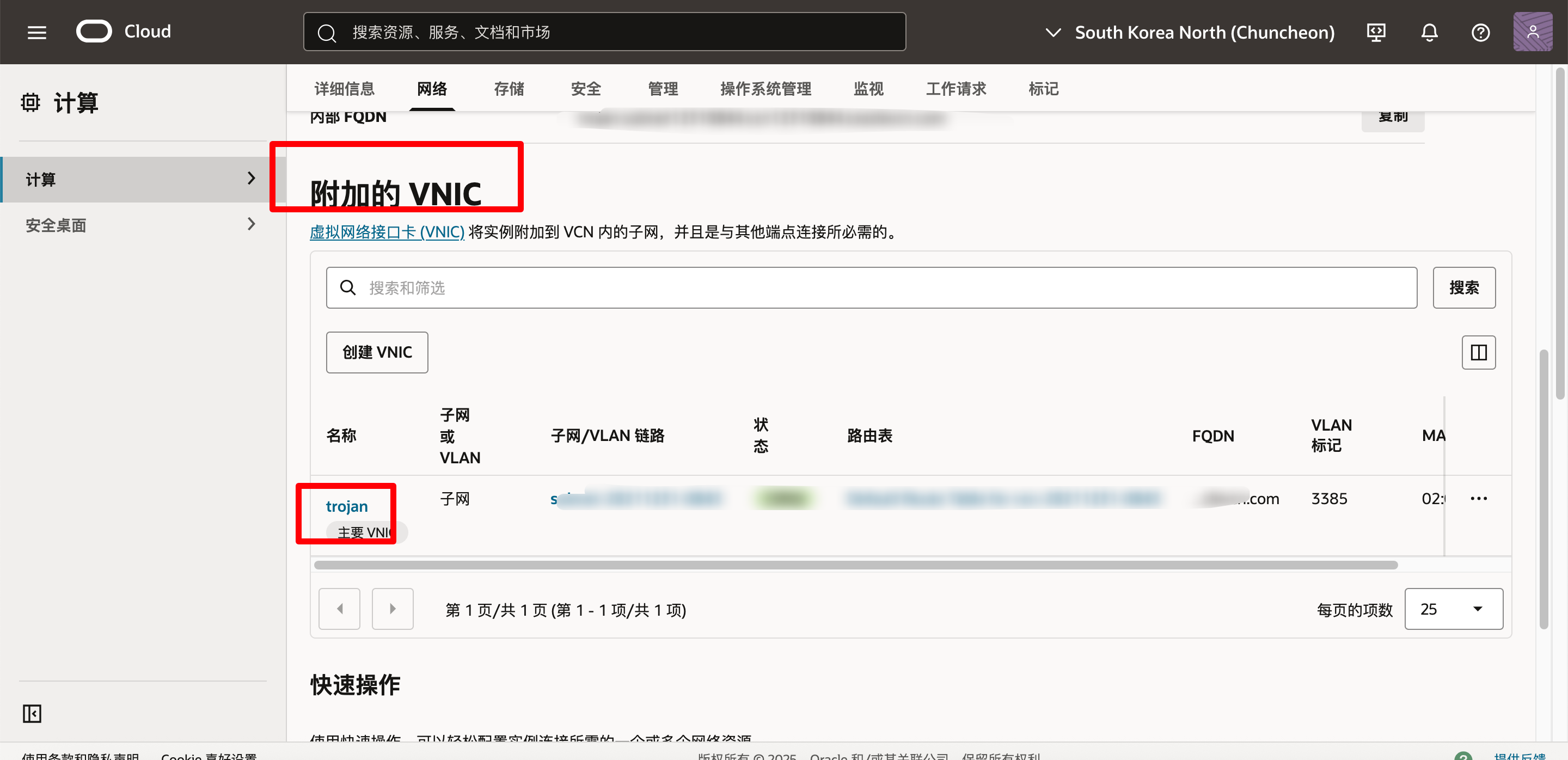This screenshot has height=760, width=1568.
Task: Open the hamburger navigation menu
Action: click(x=36, y=32)
